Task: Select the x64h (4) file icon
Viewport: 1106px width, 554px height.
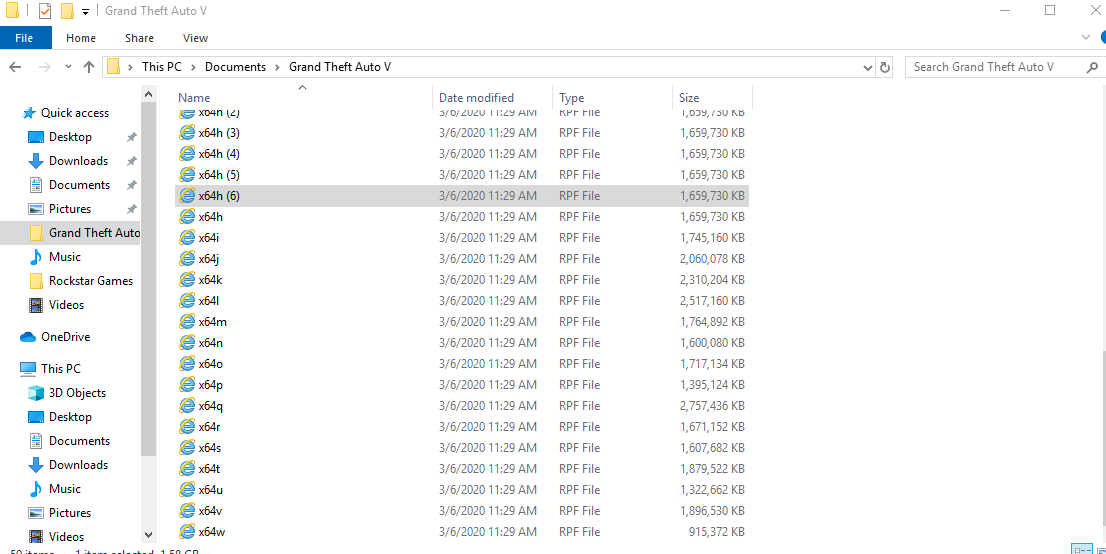Action: 187,154
